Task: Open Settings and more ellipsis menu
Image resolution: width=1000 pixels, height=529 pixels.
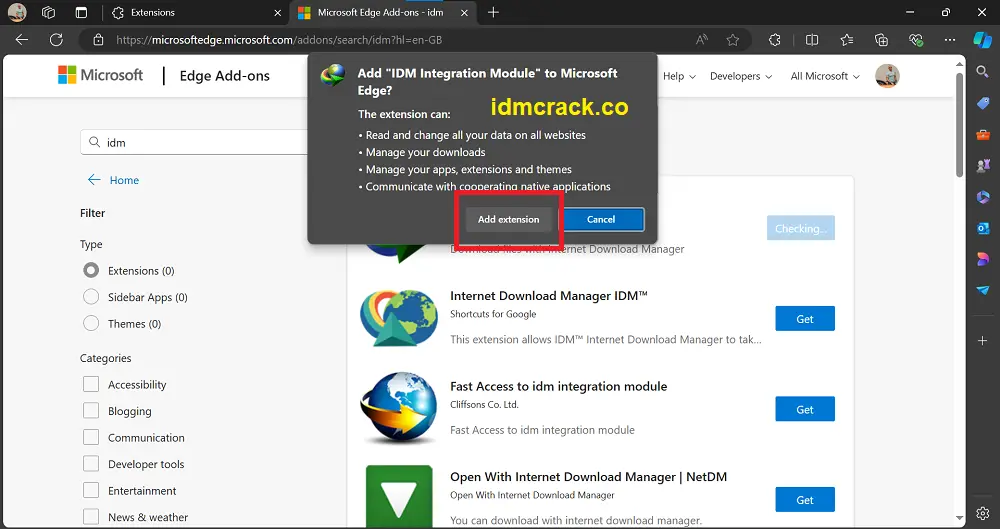Action: 950,40
